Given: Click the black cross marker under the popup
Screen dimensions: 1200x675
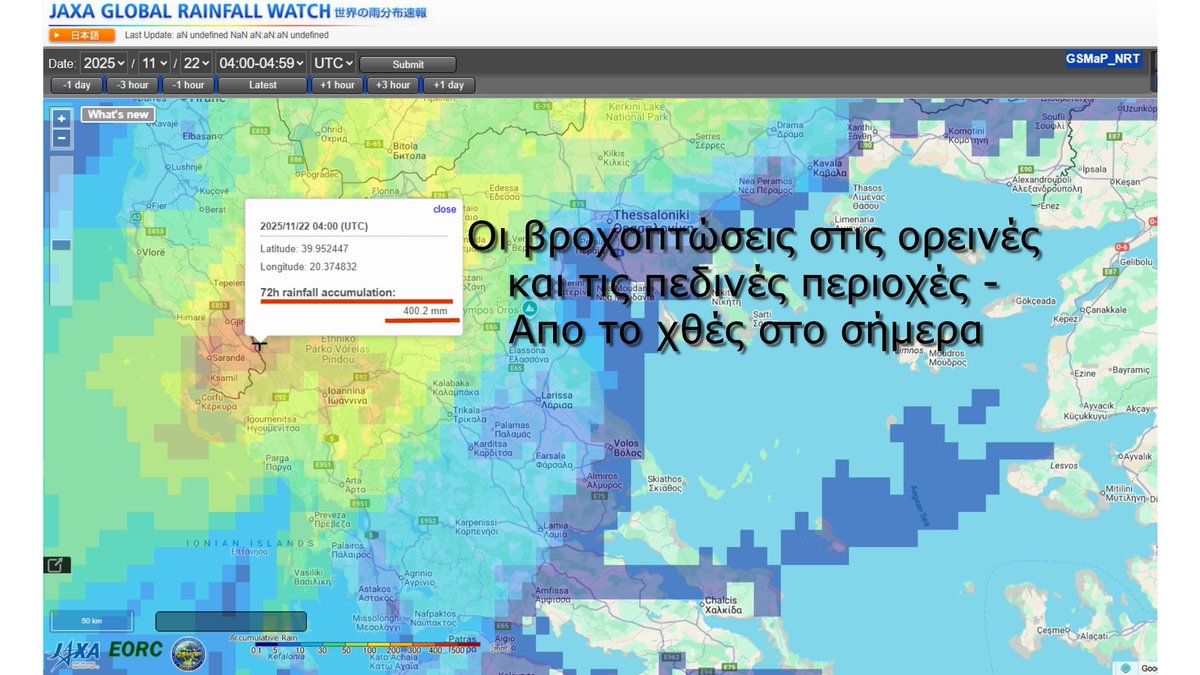Looking at the screenshot, I should (x=259, y=345).
